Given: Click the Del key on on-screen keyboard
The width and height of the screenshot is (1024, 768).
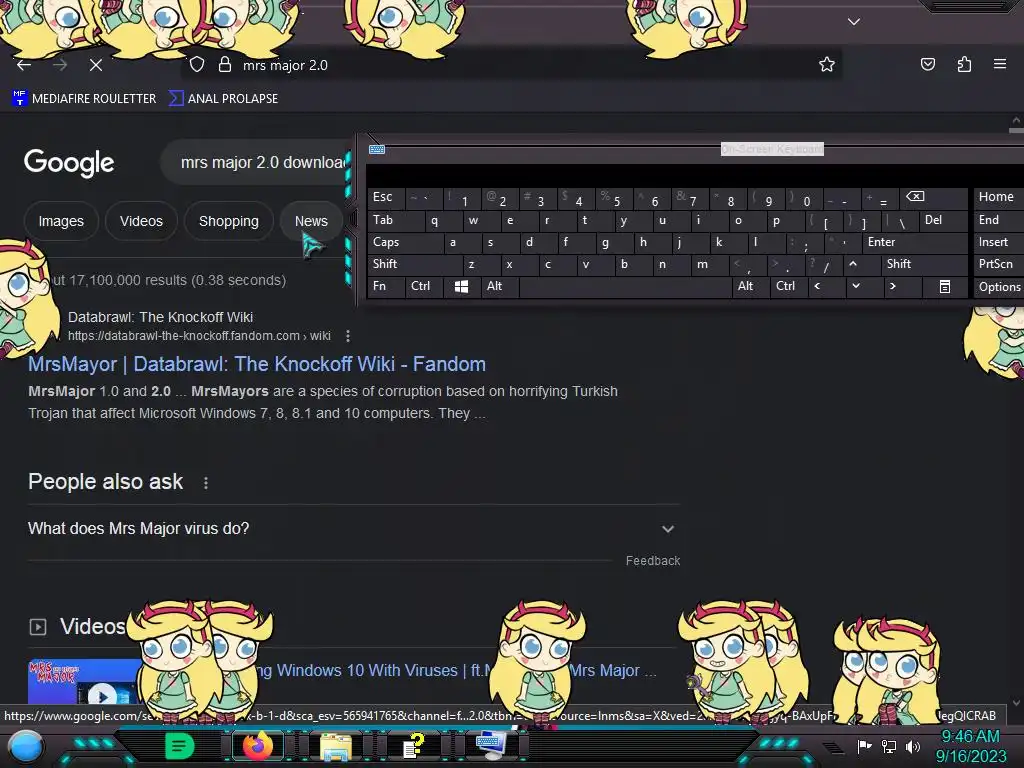Looking at the screenshot, I should point(942,220).
